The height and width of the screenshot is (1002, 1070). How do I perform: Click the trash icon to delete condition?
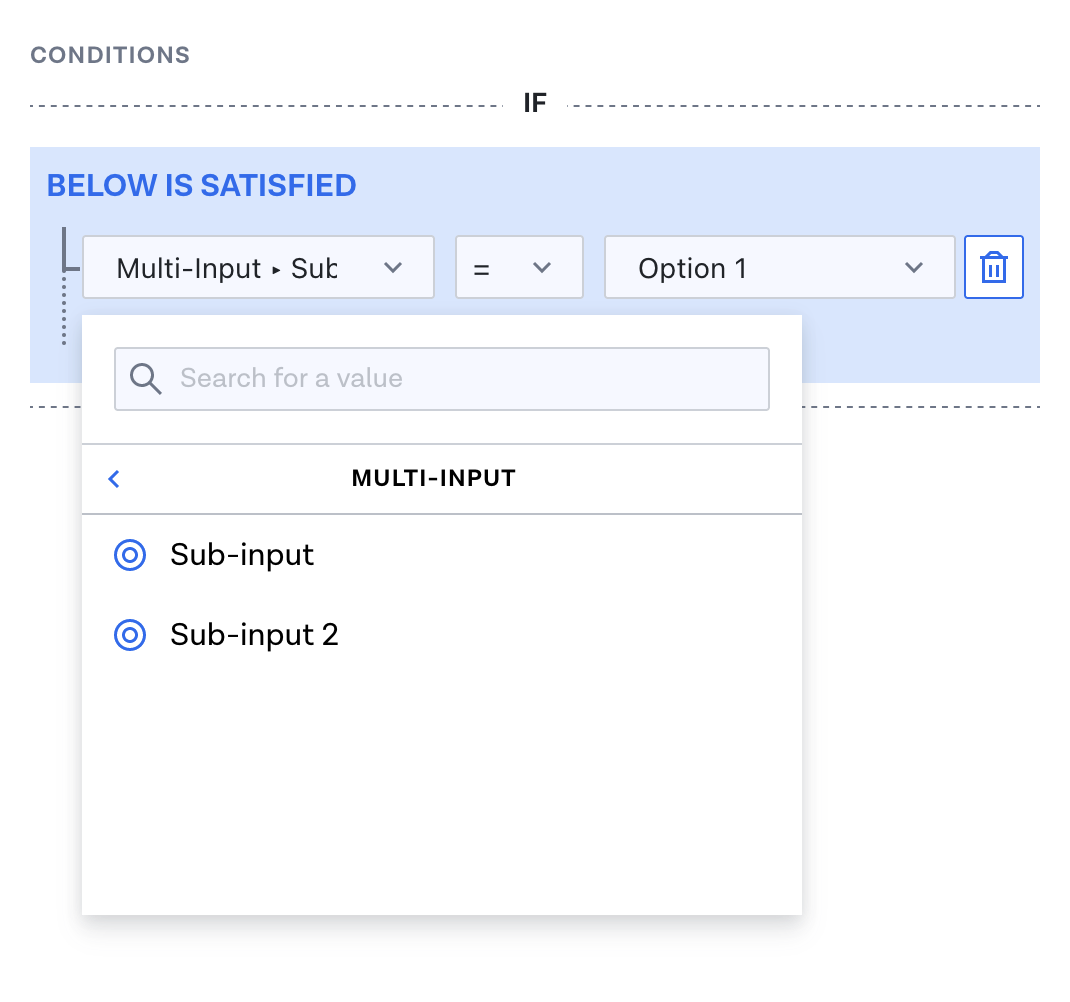[x=993, y=268]
